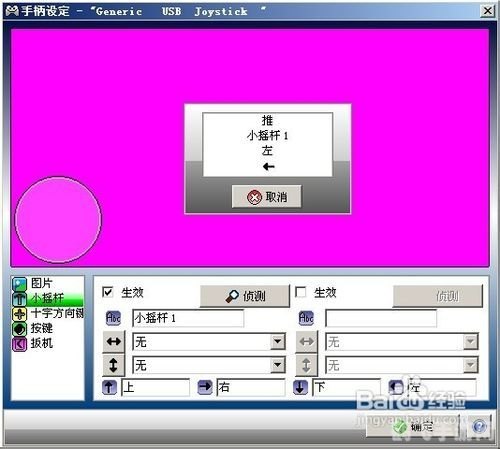Click the left Abc name icon
This screenshot has height=449, width=500.
pos(113,318)
